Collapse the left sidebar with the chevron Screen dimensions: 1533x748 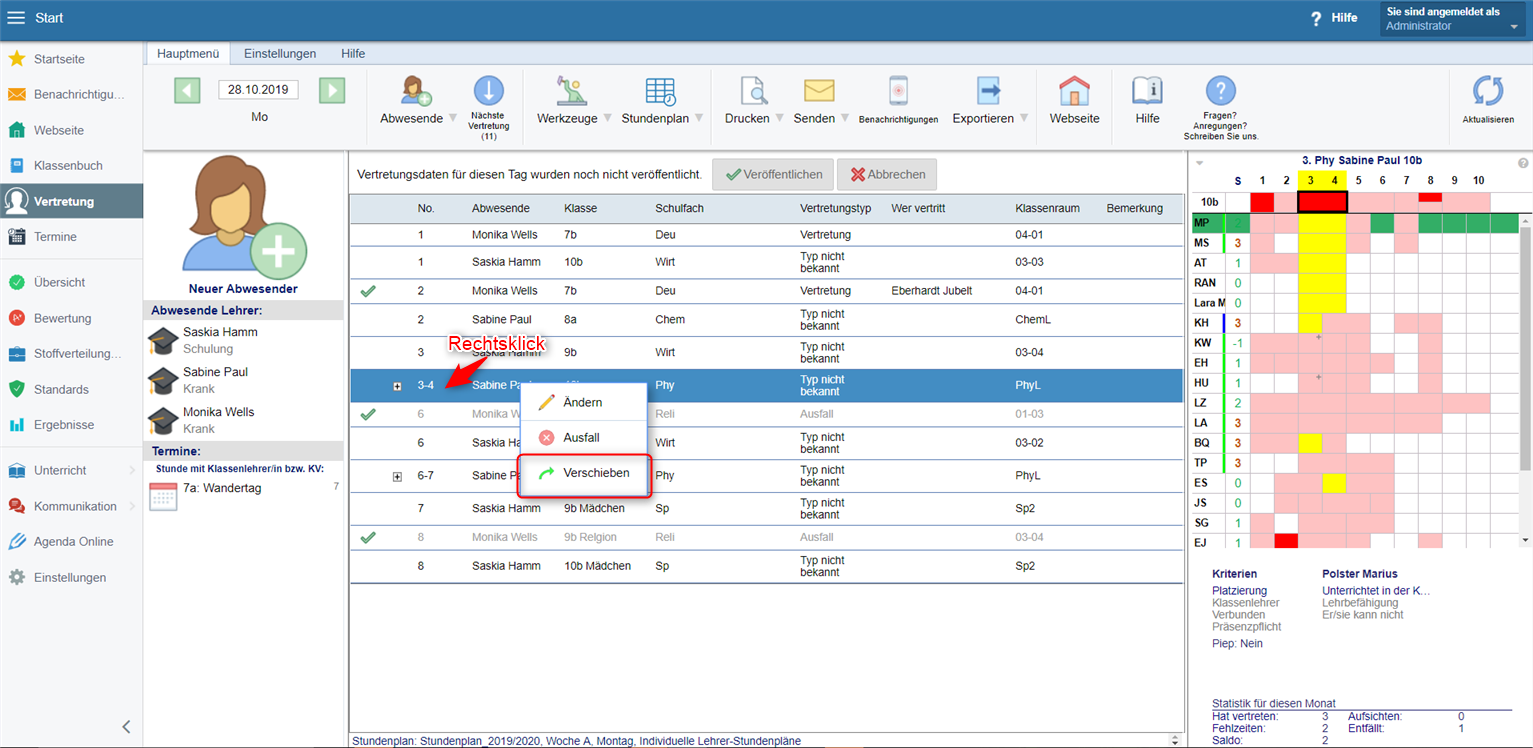[126, 727]
